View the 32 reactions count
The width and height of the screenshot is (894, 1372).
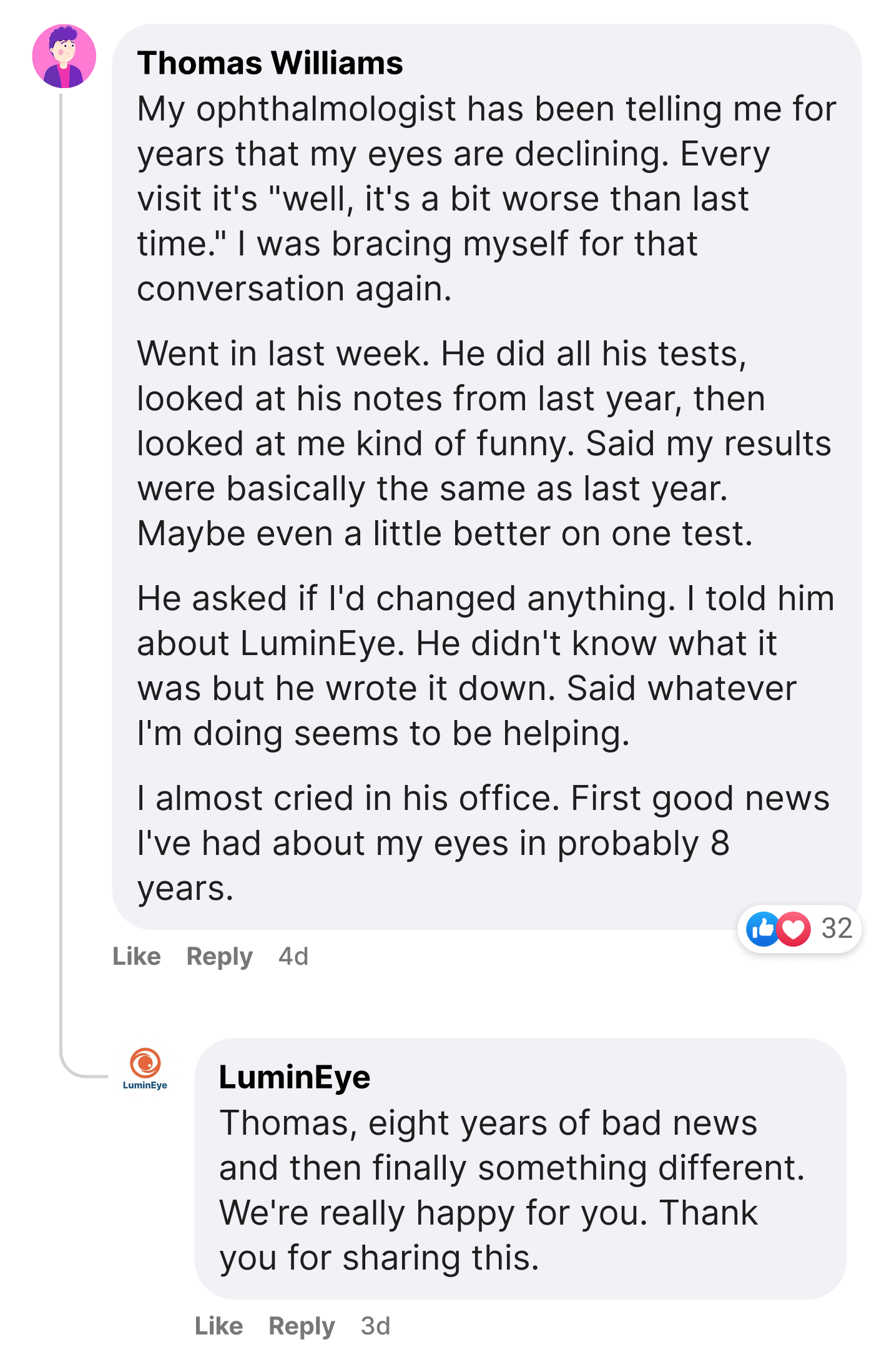[x=837, y=929]
